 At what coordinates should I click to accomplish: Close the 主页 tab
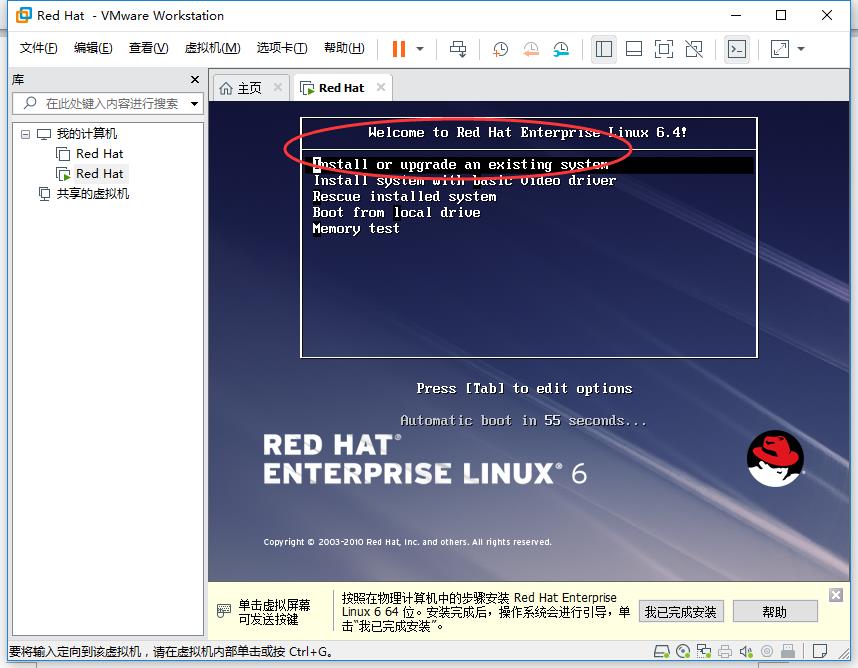click(x=278, y=87)
